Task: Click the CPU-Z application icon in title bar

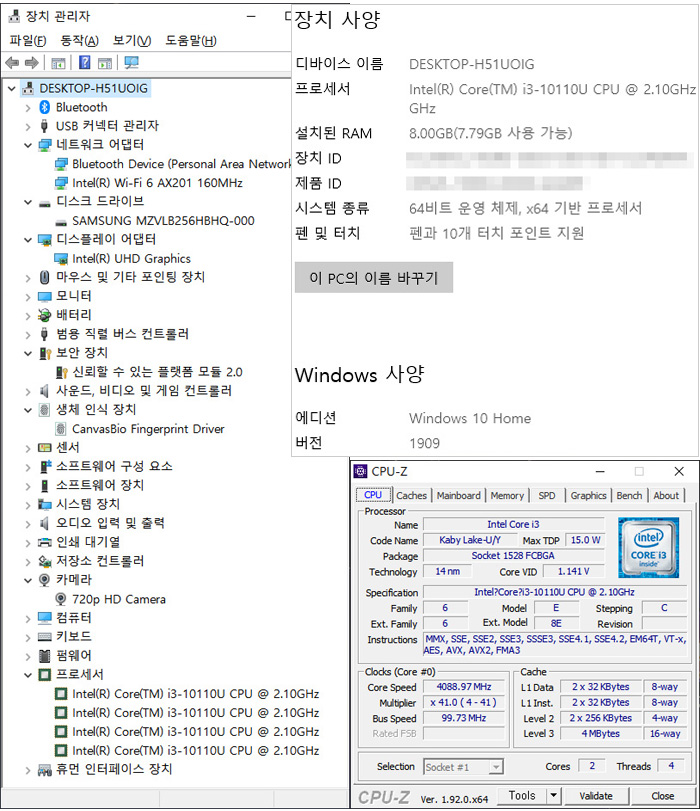Action: click(x=360, y=471)
